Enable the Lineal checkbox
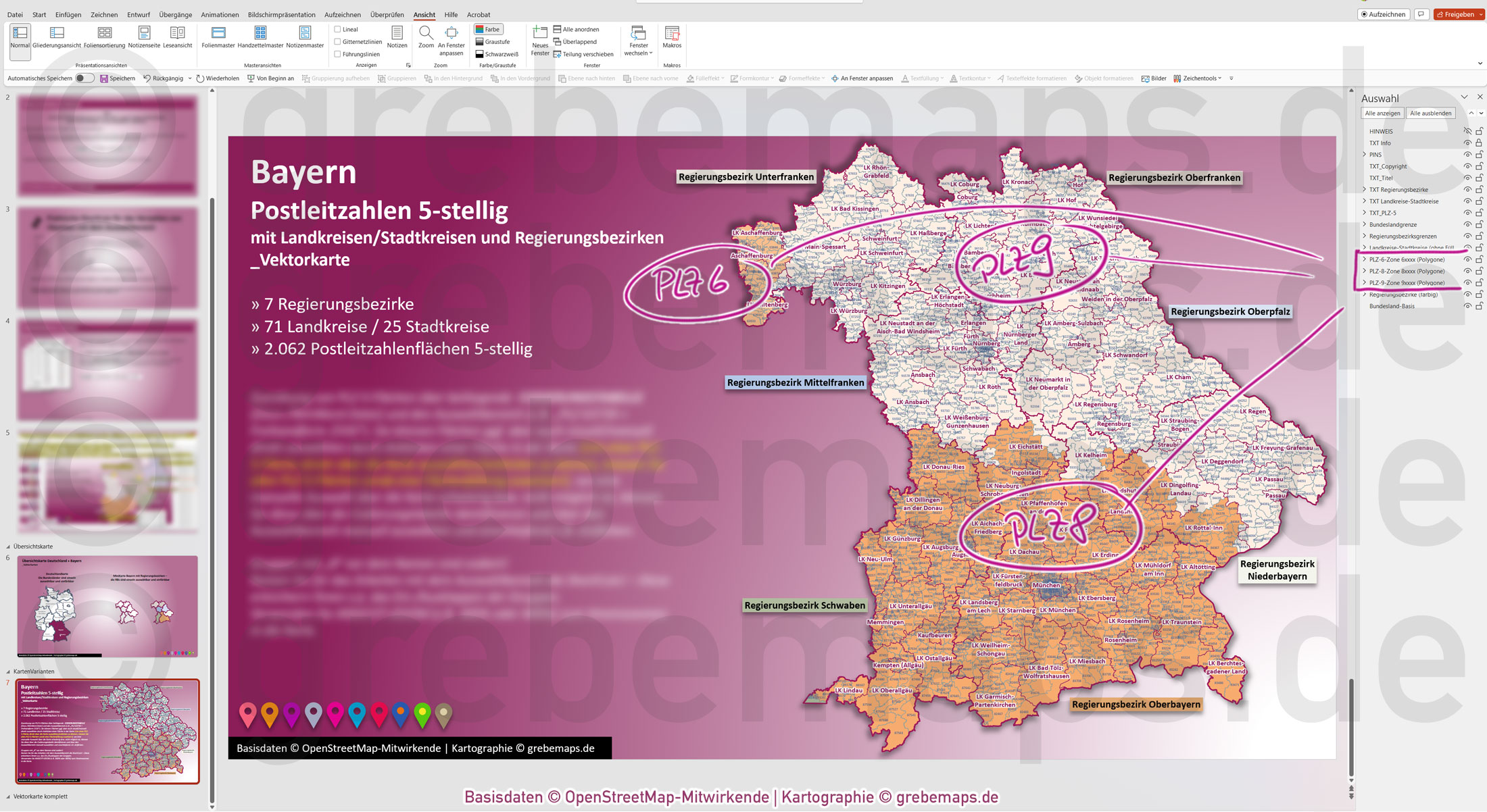 tap(338, 29)
